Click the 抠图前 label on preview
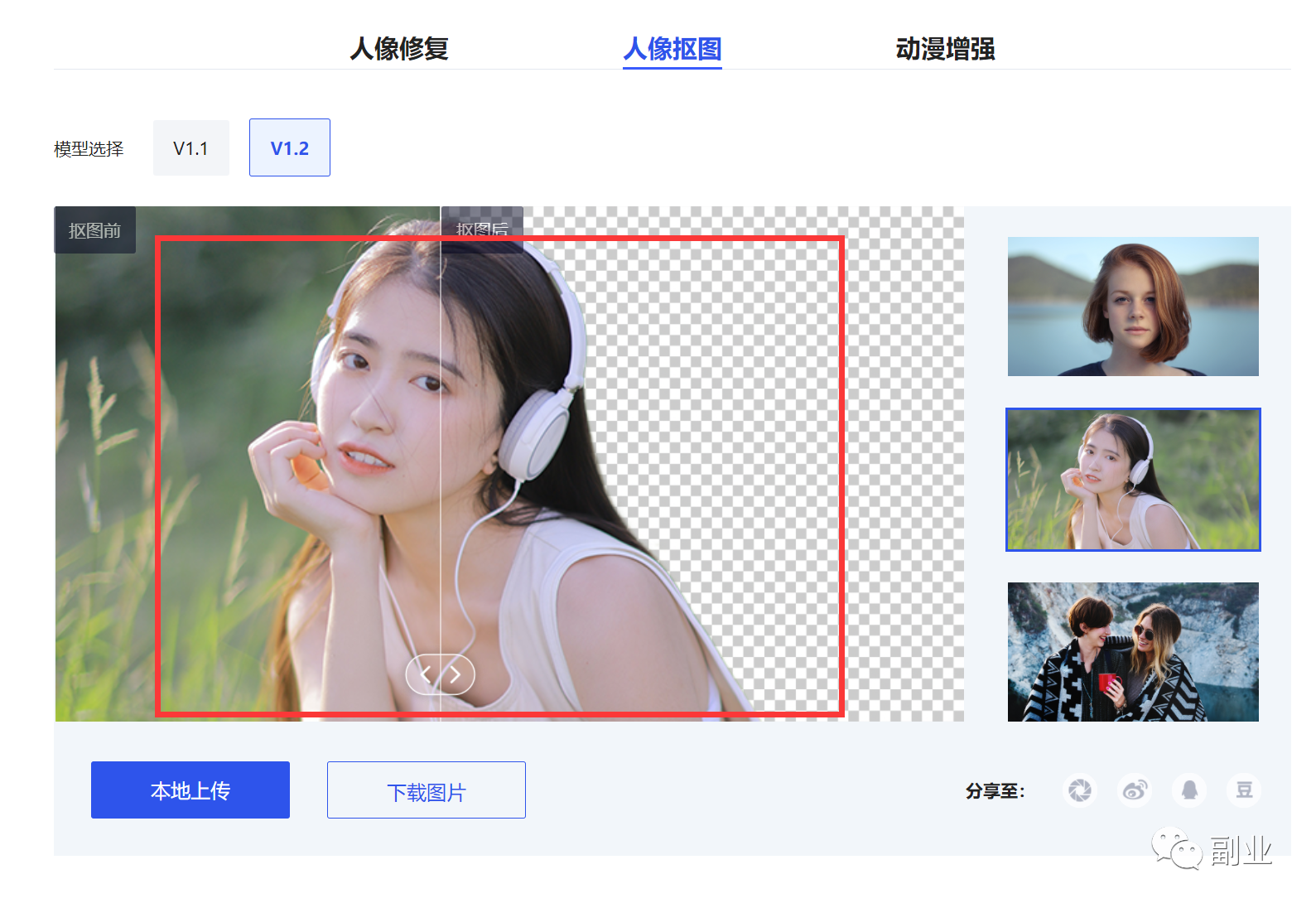The height and width of the screenshot is (908, 1316). click(x=94, y=230)
